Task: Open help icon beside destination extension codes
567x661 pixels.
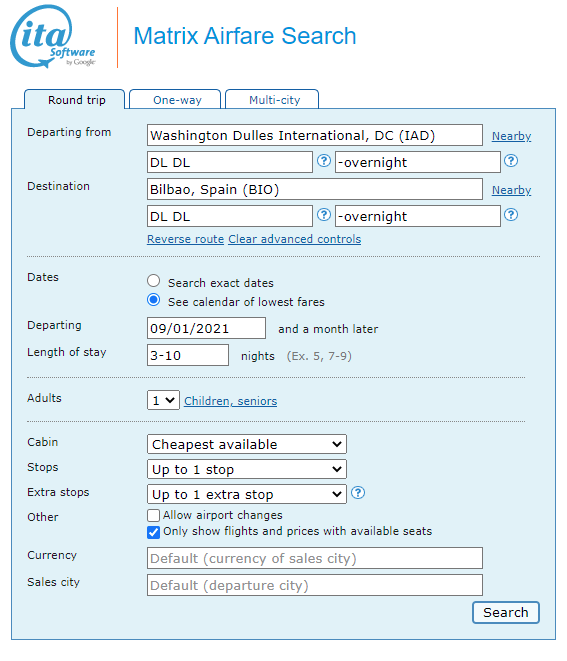Action: coord(511,215)
